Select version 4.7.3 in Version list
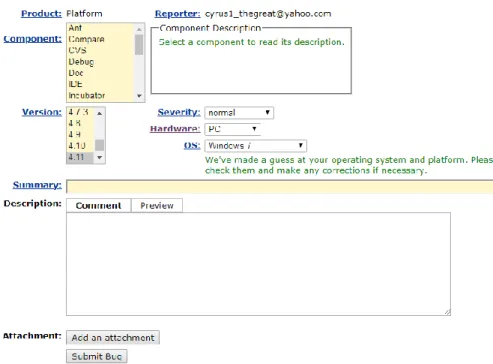 80,112
